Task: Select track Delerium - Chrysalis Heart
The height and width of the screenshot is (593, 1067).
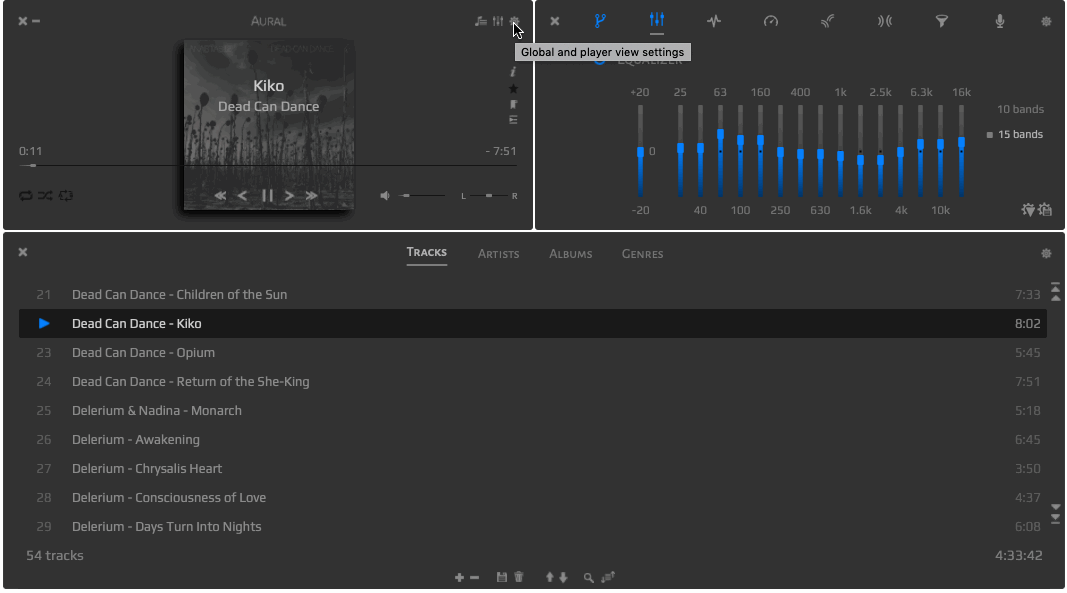Action: pyautogui.click(x=533, y=468)
